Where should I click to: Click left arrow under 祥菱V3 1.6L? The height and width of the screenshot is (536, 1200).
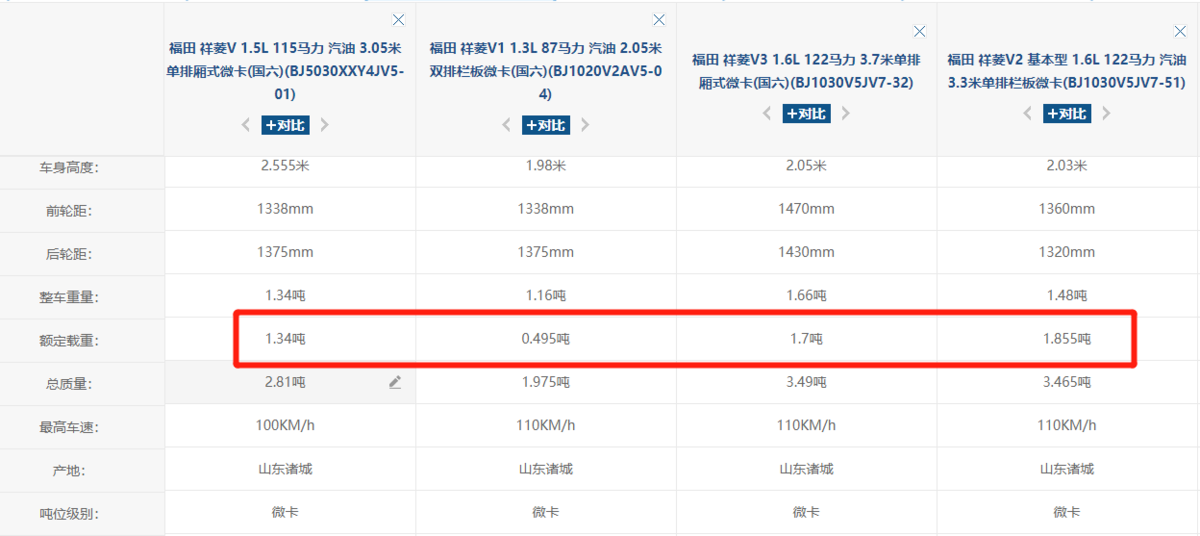[768, 114]
